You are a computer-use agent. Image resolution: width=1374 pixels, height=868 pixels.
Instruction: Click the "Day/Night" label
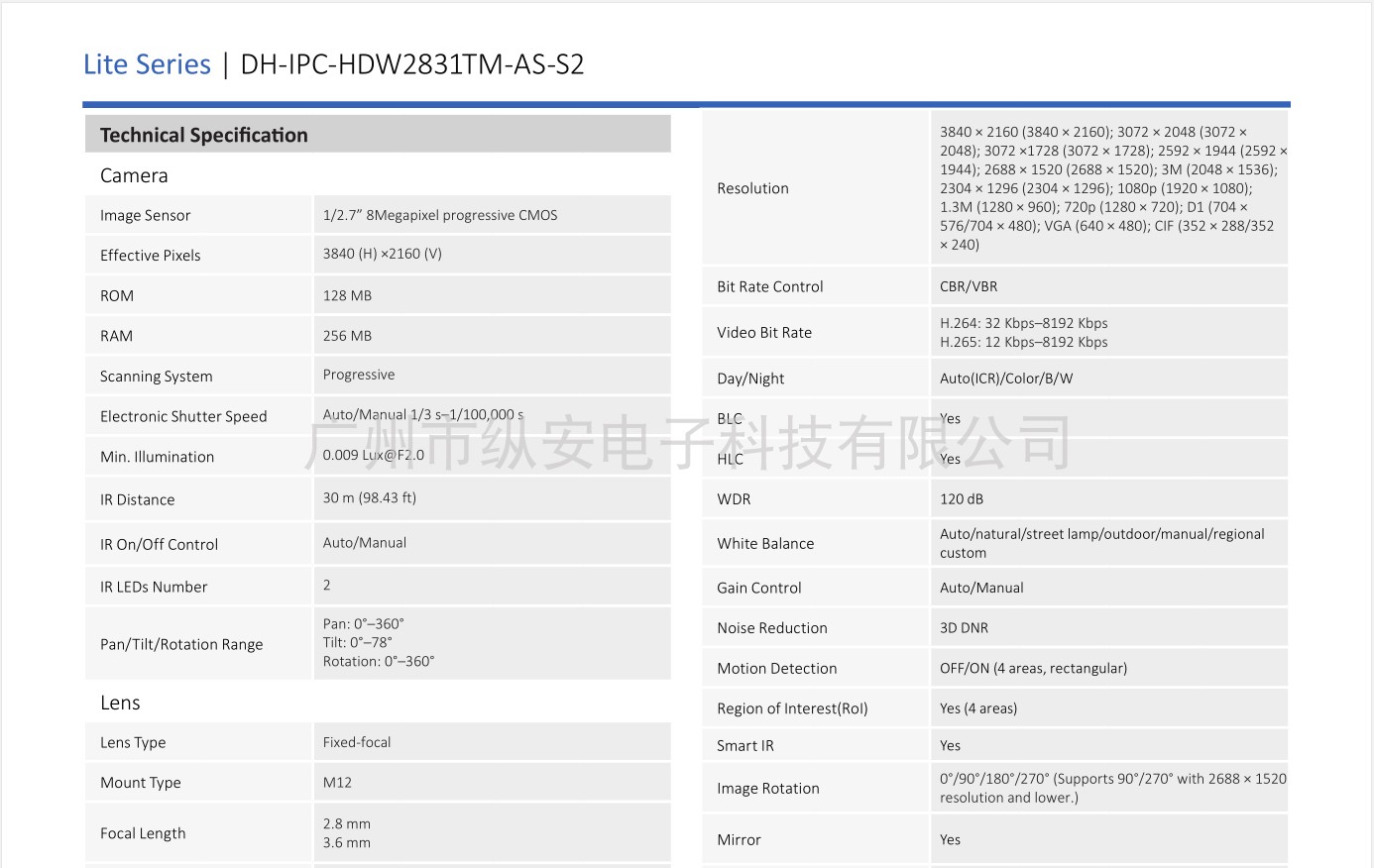750,379
